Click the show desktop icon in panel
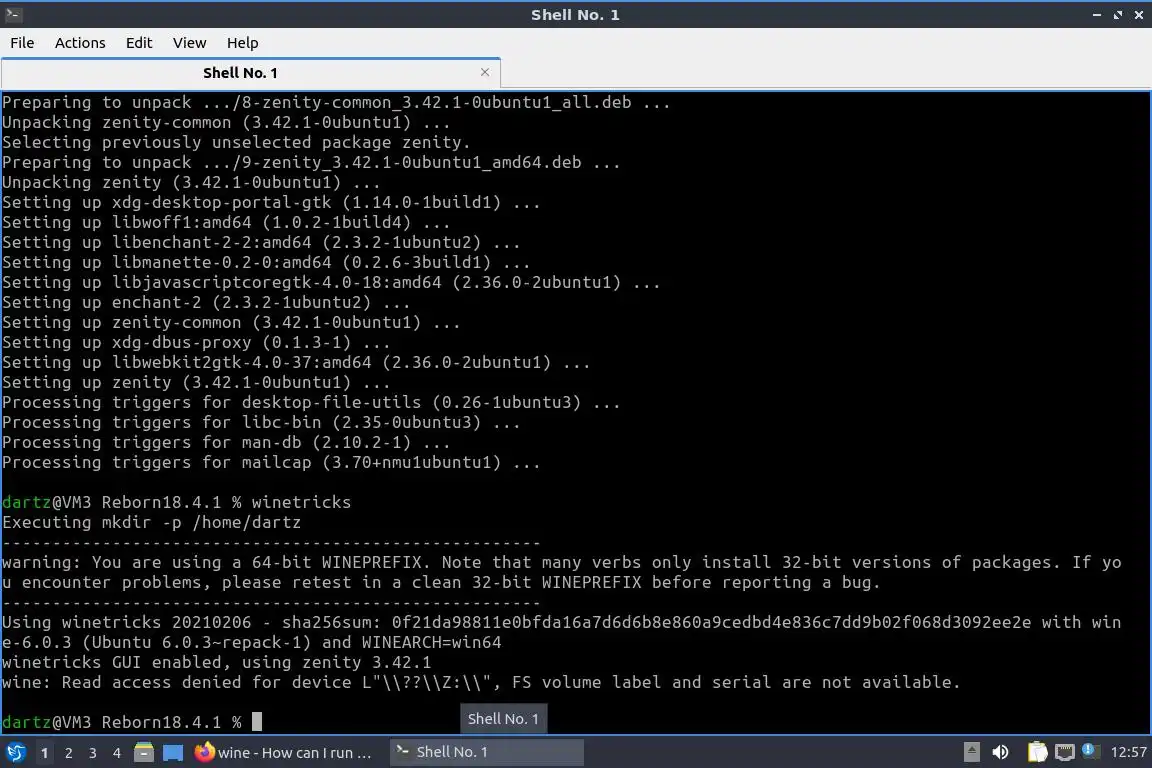This screenshot has height=768, width=1152. click(x=173, y=753)
